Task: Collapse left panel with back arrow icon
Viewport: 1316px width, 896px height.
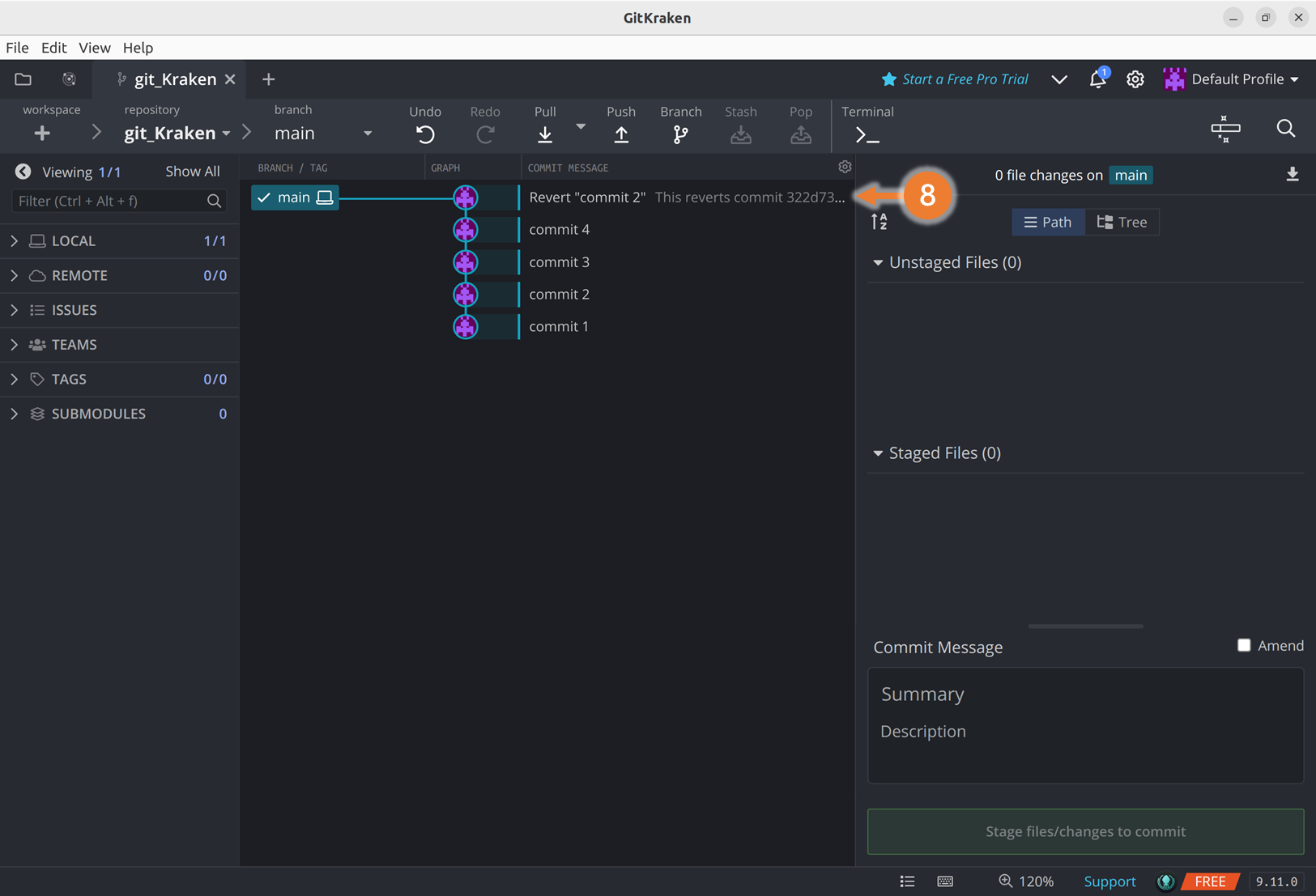Action: [23, 171]
